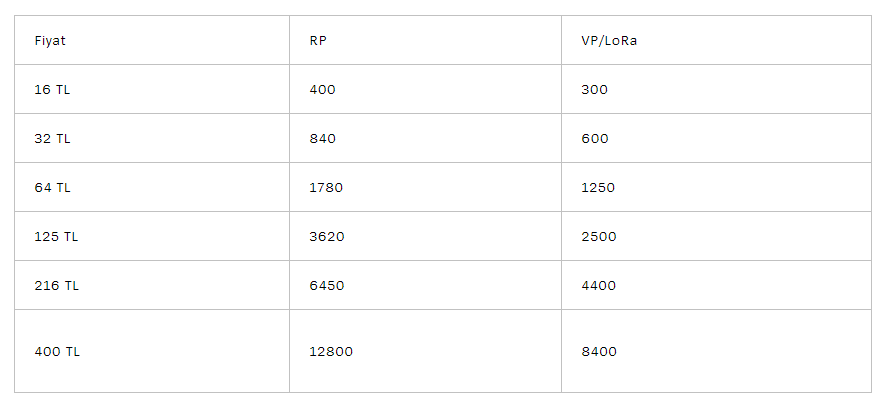Click the 1250 VP/LoRa value
This screenshot has height=409, width=889.
pos(598,188)
